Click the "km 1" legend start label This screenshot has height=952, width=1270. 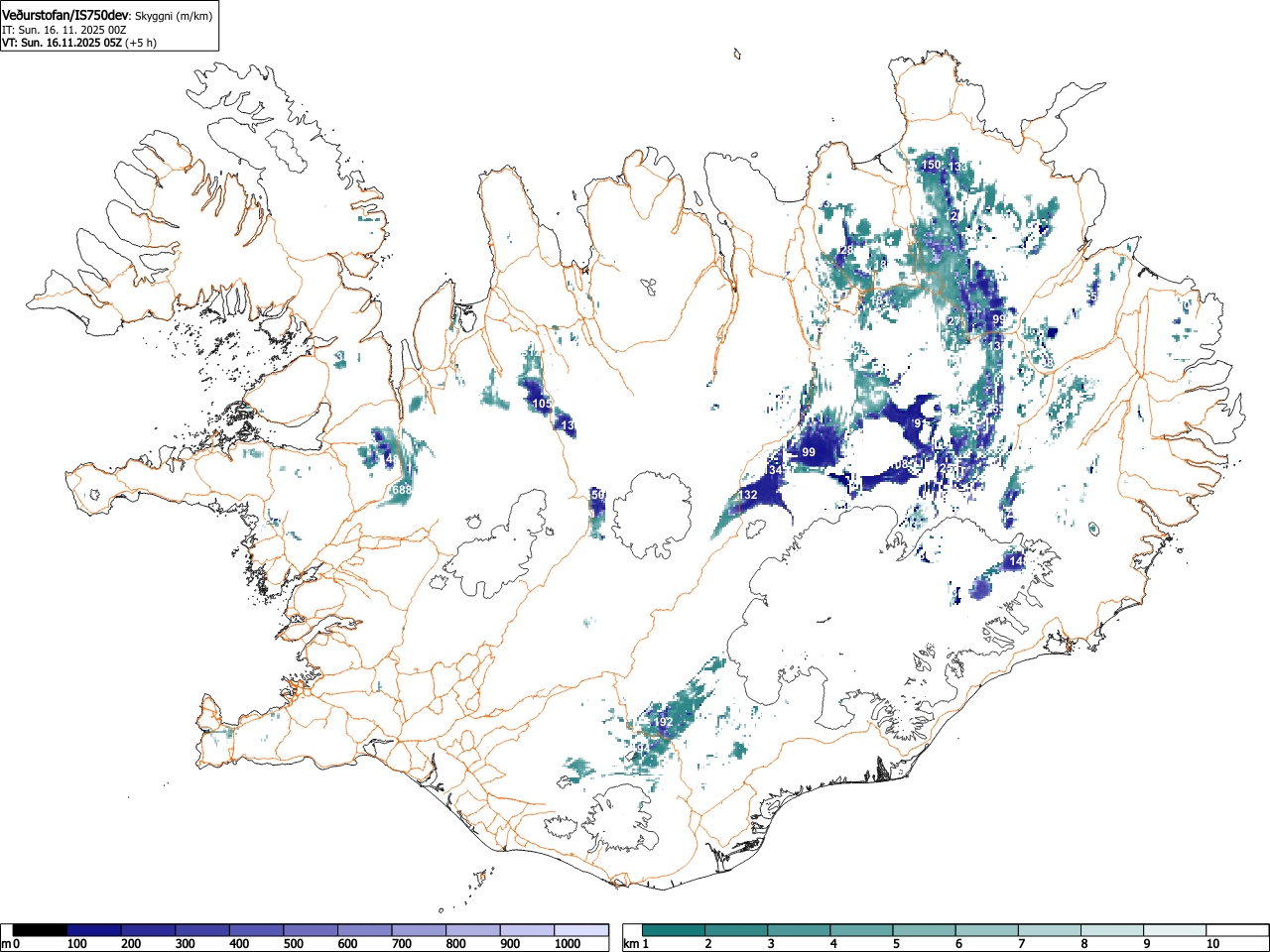pos(636,944)
